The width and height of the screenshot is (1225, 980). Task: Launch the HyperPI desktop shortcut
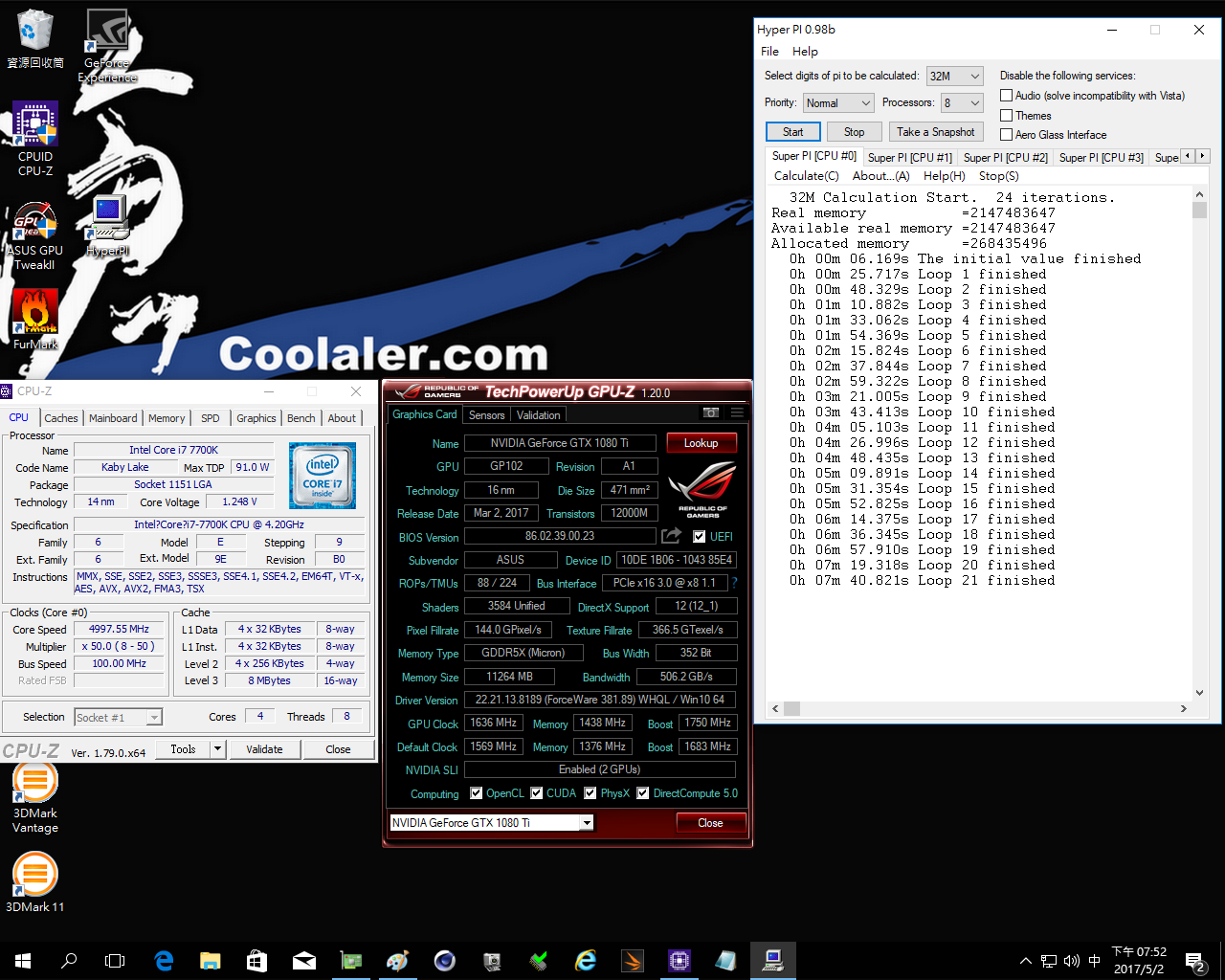pos(107,226)
